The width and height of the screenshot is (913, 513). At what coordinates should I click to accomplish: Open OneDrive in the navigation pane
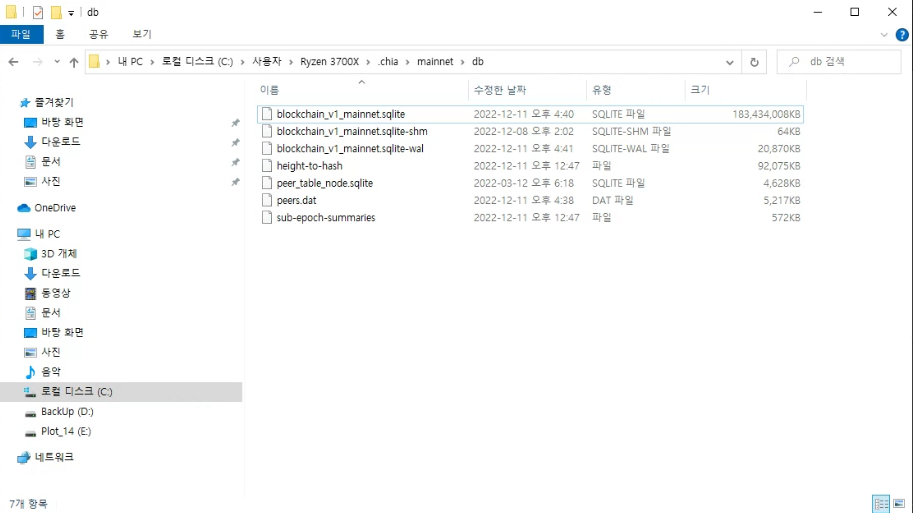coord(55,208)
